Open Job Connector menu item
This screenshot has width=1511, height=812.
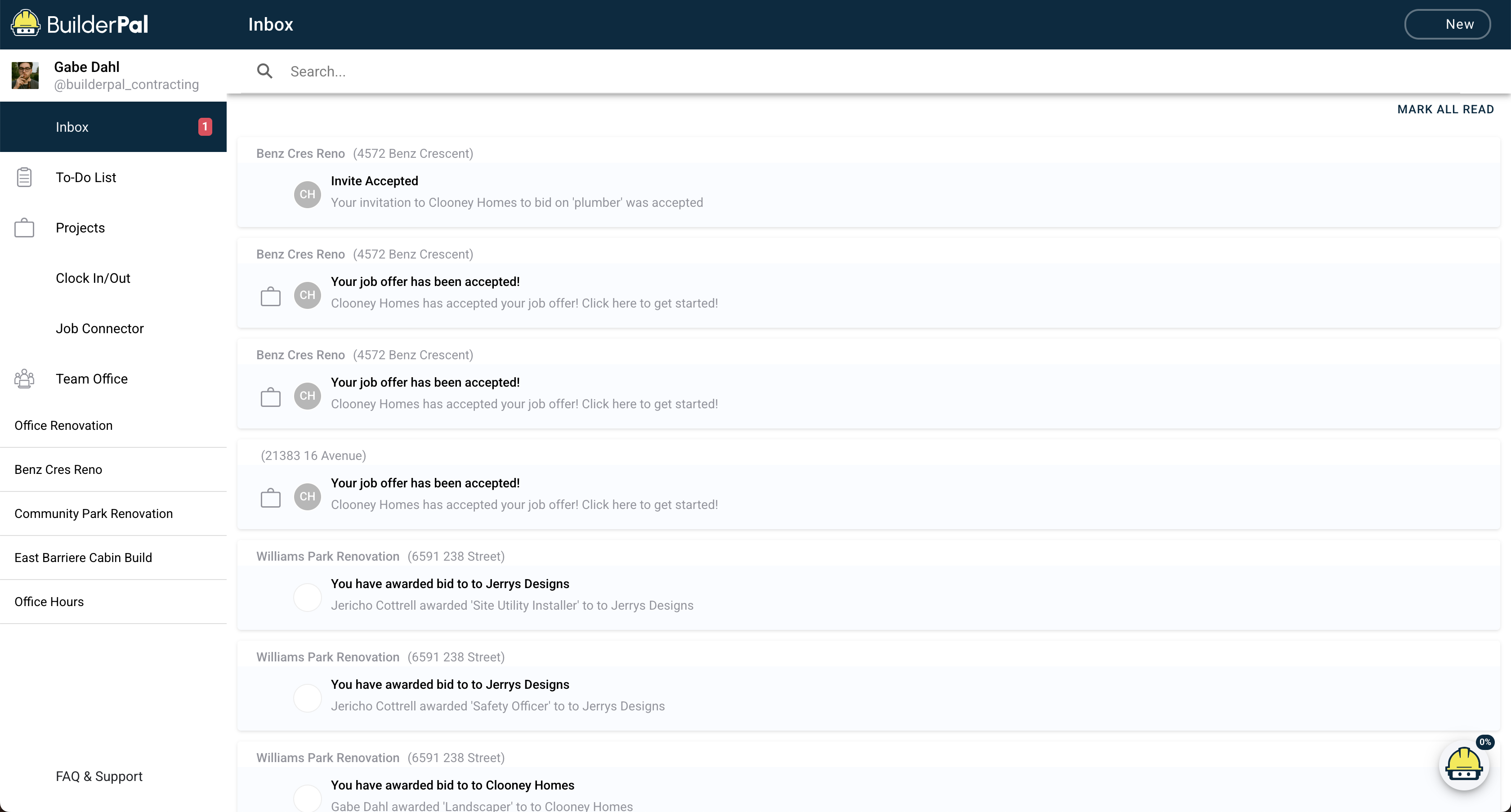(100, 328)
